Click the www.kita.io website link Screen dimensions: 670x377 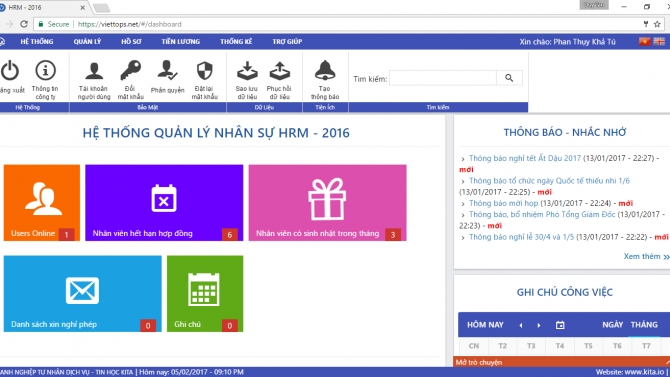[644, 372]
